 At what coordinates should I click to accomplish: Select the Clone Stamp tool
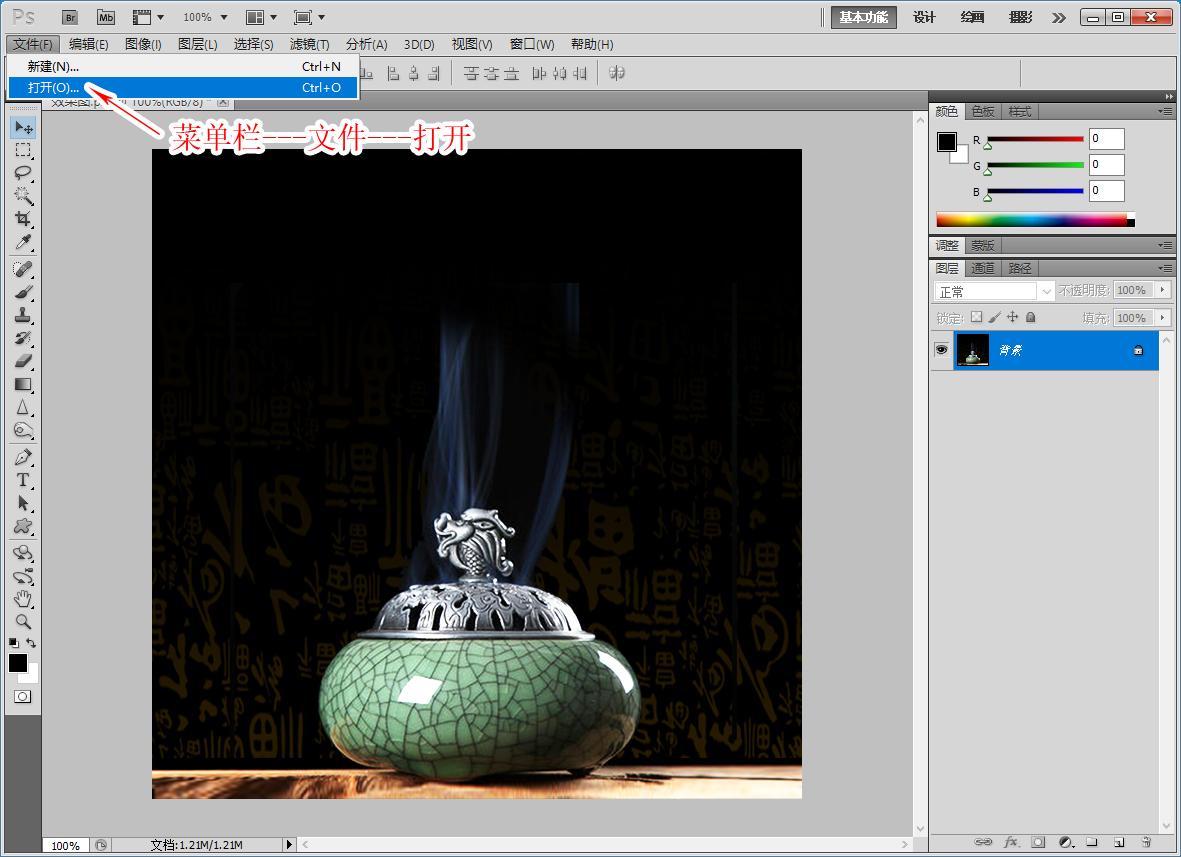(23, 315)
